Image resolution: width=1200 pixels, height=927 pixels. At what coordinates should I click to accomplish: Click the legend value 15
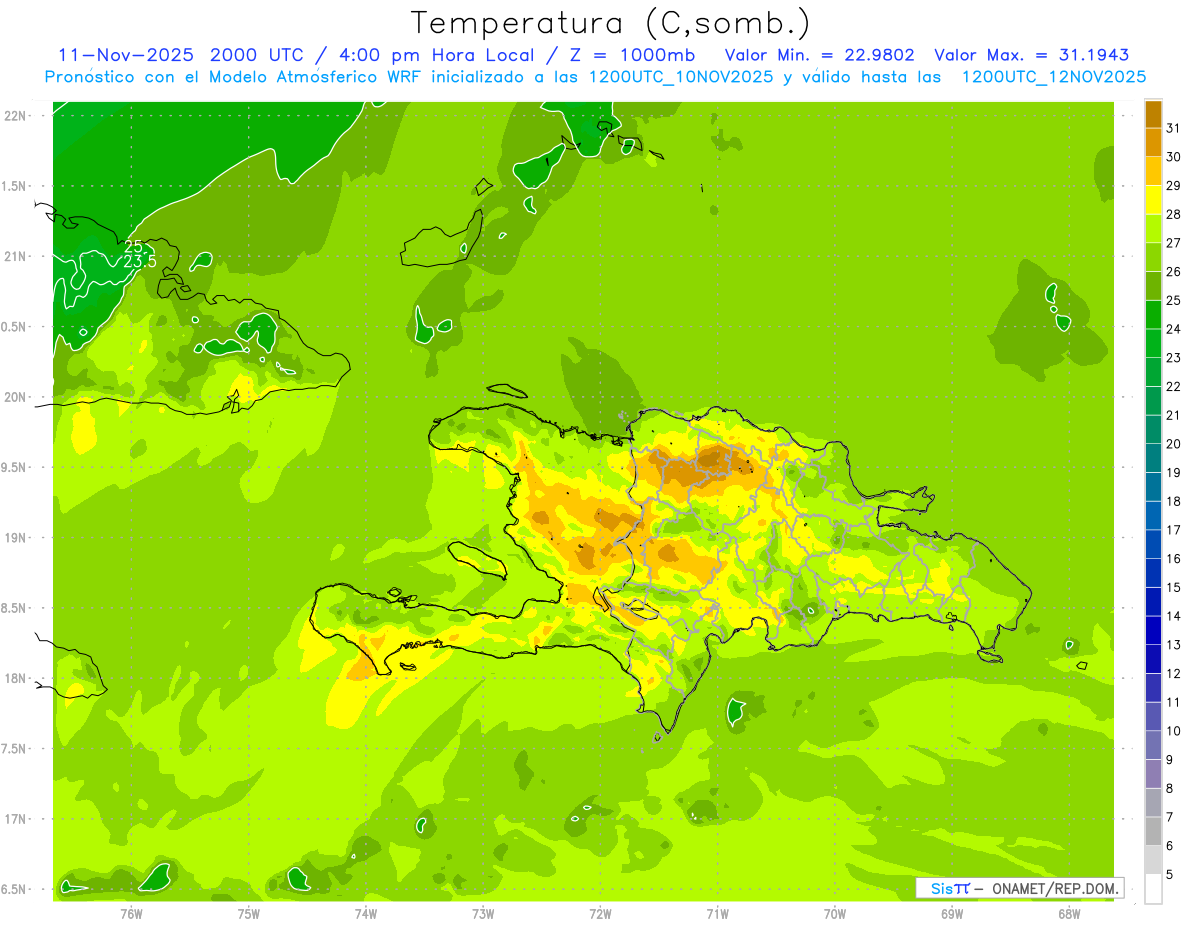pyautogui.click(x=1174, y=587)
